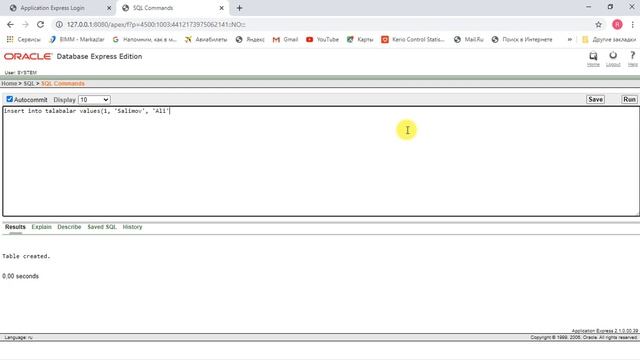The width and height of the screenshot is (640, 360).
Task: Open the YouTube bookmark
Action: click(x=322, y=40)
